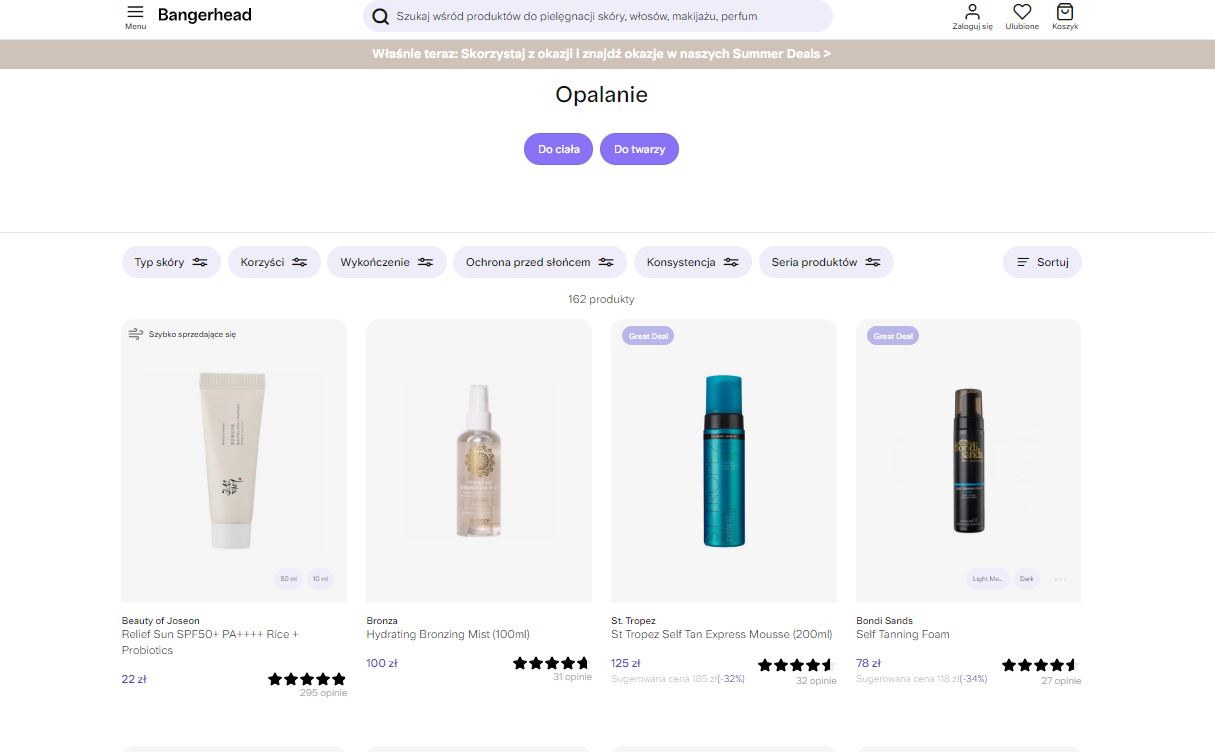Viewport: 1215px width, 752px height.
Task: Click the Sugerowana cena 118 zł text
Action: (908, 679)
